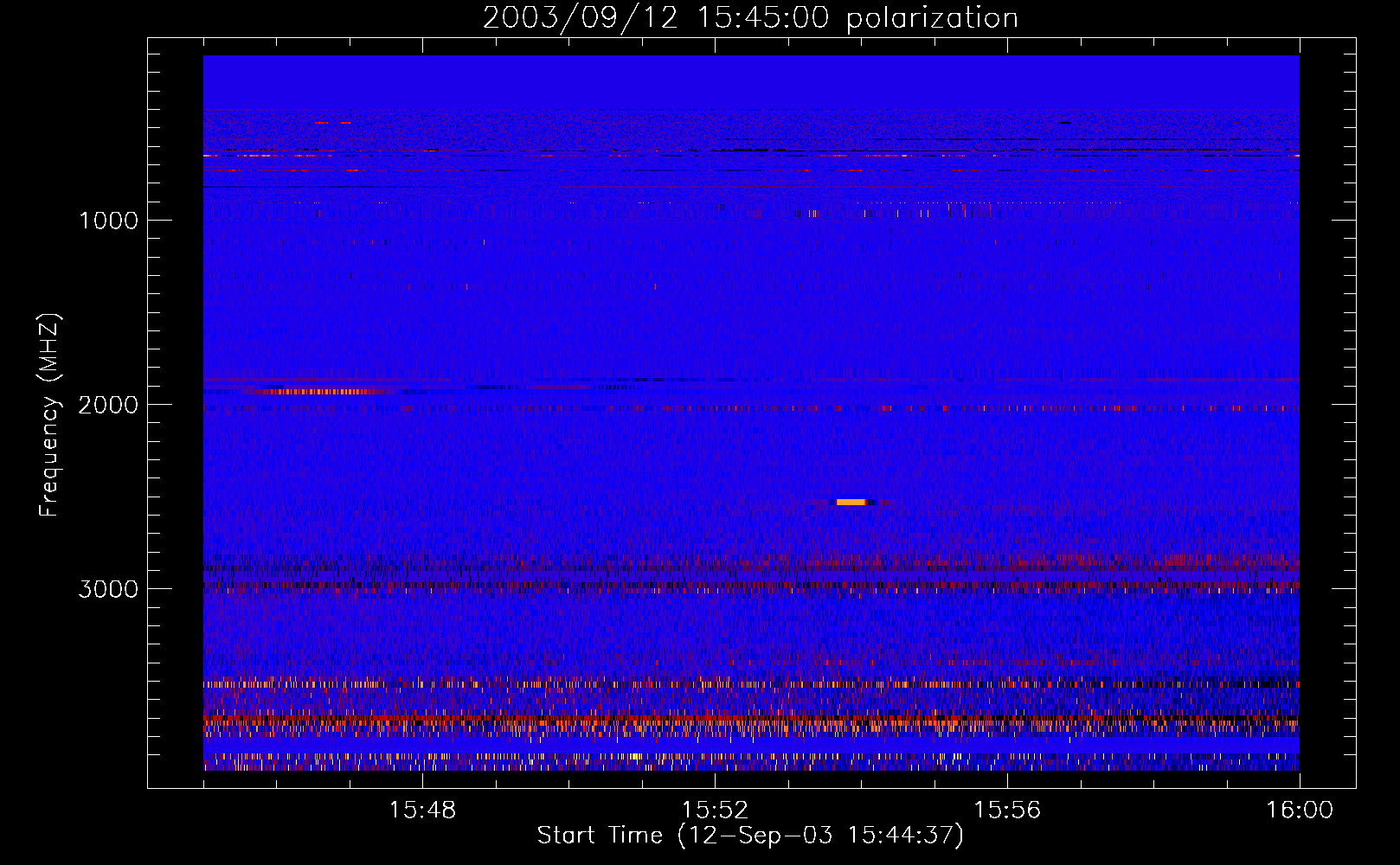Click the "Frequency (MHZ)" axis label
Screen dimensions: 1400x865
click(x=49, y=415)
